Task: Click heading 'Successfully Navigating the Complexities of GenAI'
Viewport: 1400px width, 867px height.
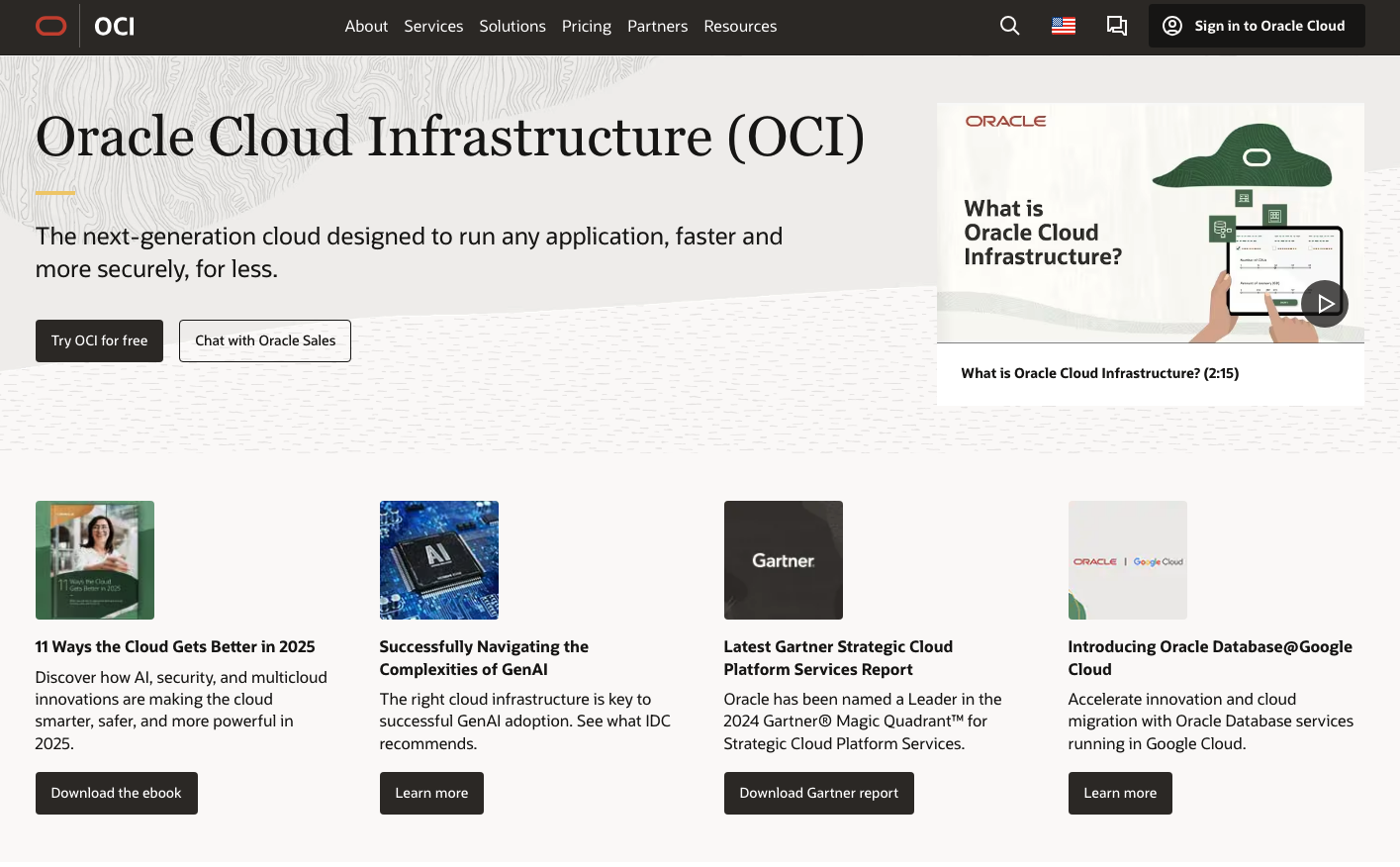Action: point(484,657)
